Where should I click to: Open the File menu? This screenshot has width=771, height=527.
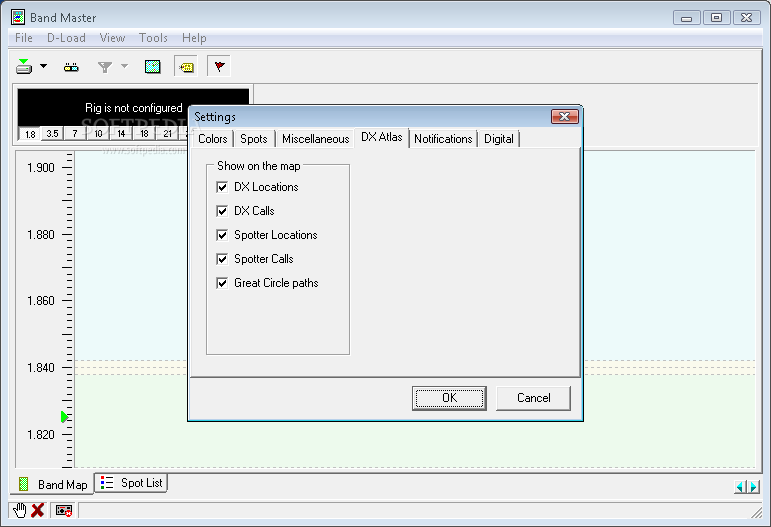click(24, 38)
